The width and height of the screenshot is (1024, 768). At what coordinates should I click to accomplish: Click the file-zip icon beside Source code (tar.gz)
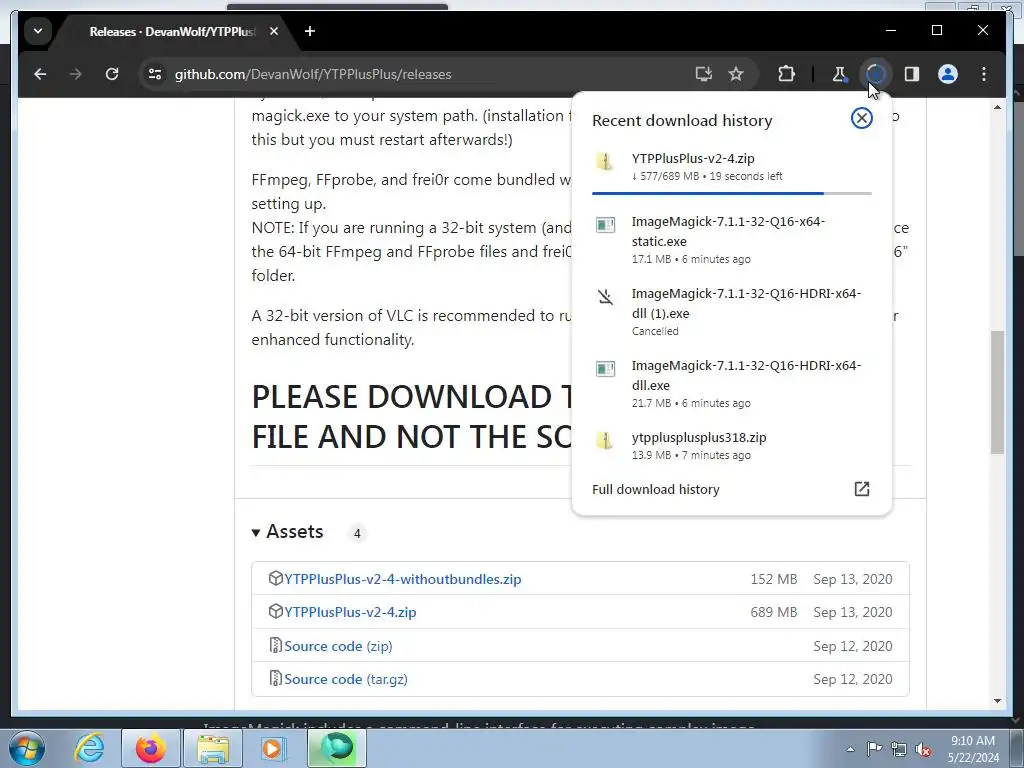pyautogui.click(x=276, y=679)
